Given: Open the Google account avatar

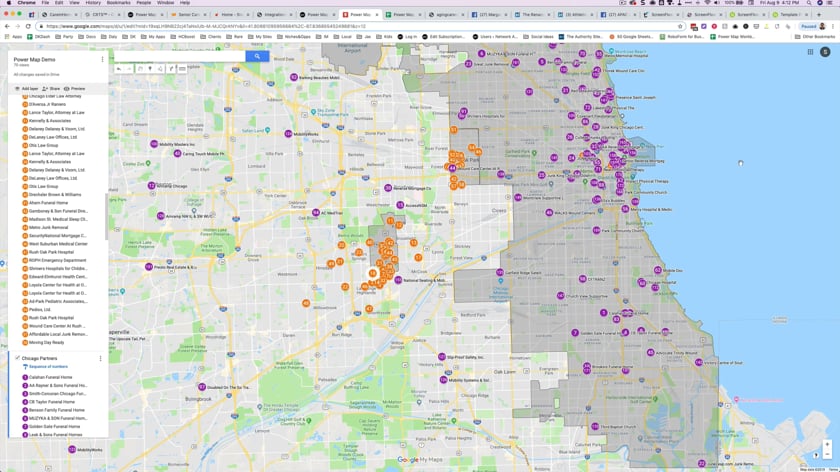Looking at the screenshot, I should tap(825, 52).
